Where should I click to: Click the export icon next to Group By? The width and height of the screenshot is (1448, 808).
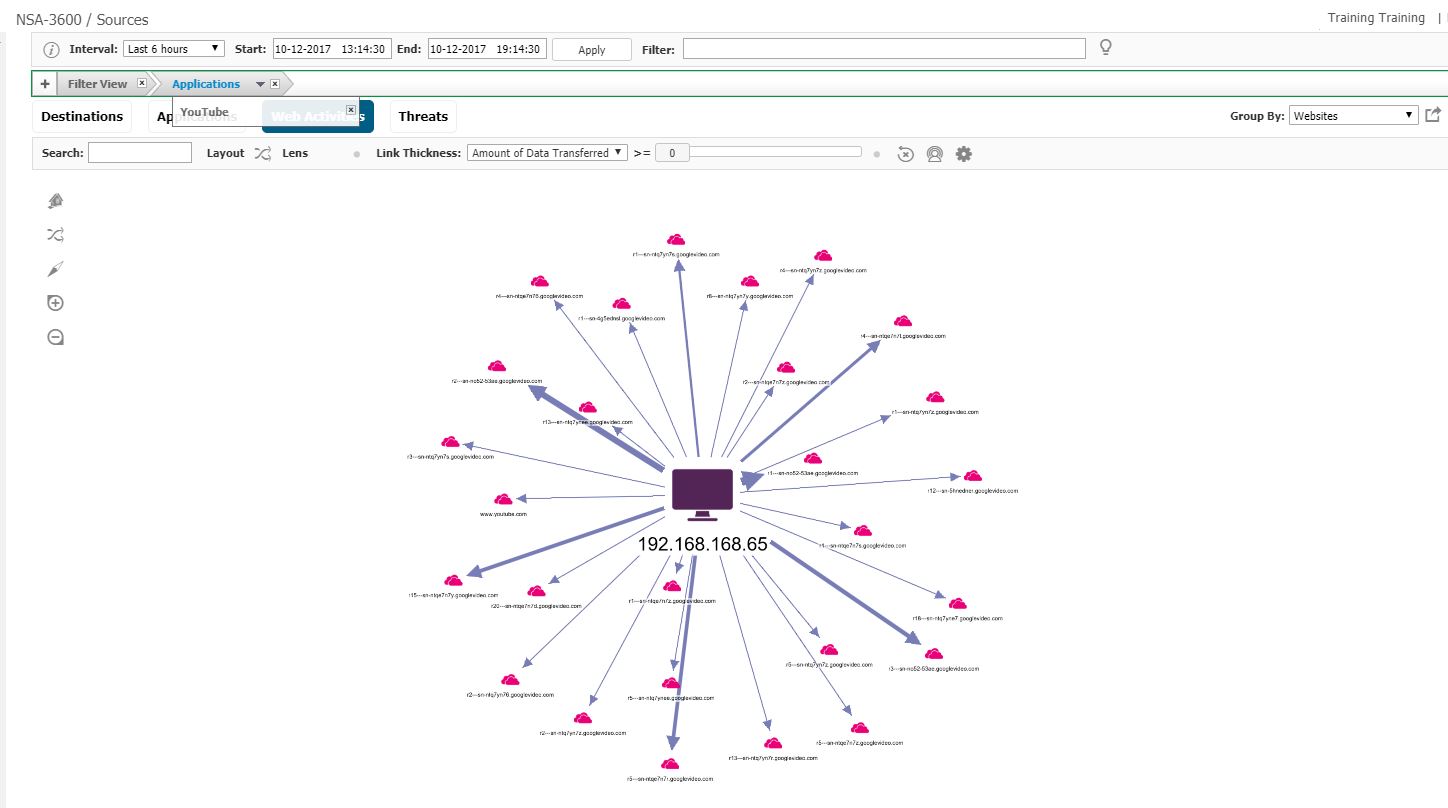(1433, 115)
